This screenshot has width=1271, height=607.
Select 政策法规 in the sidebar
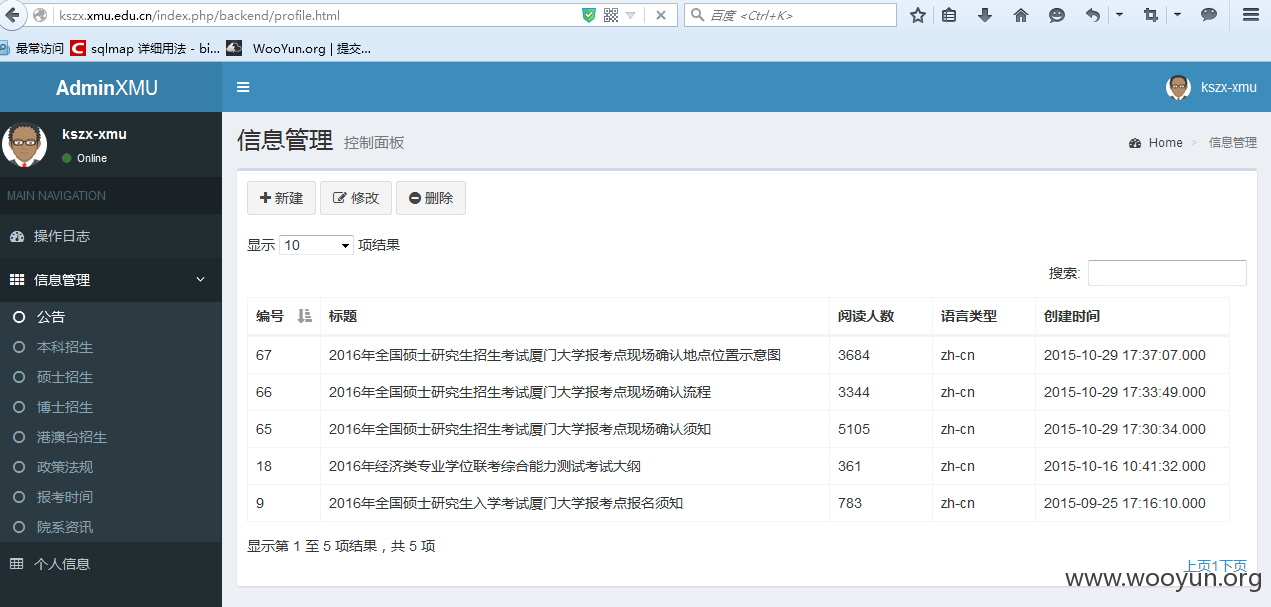click(110, 467)
